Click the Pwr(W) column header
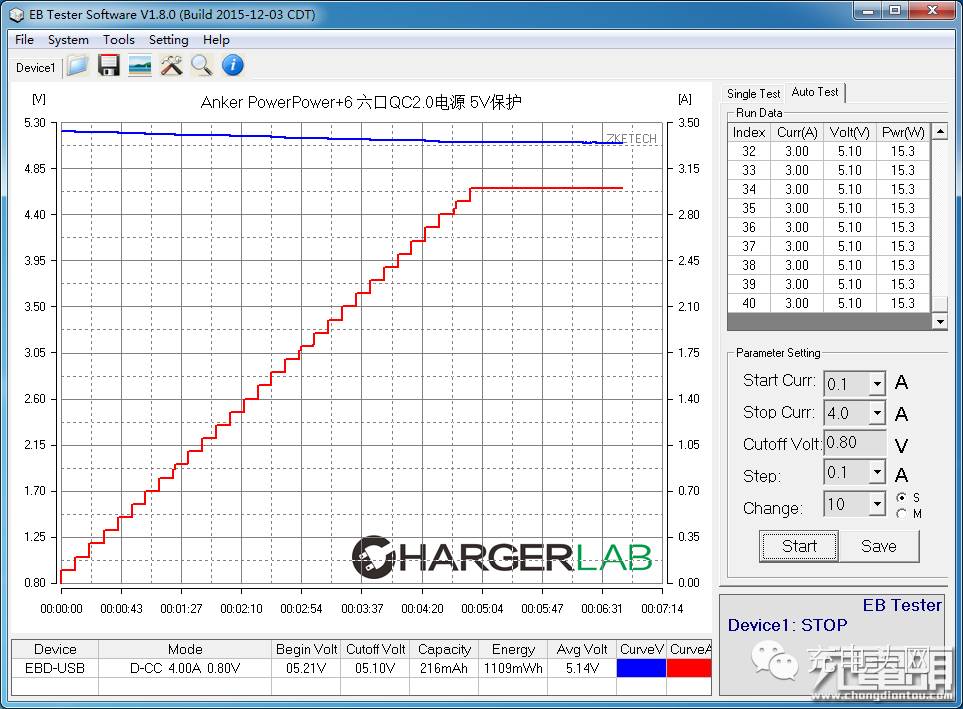The image size is (963, 709). [903, 133]
